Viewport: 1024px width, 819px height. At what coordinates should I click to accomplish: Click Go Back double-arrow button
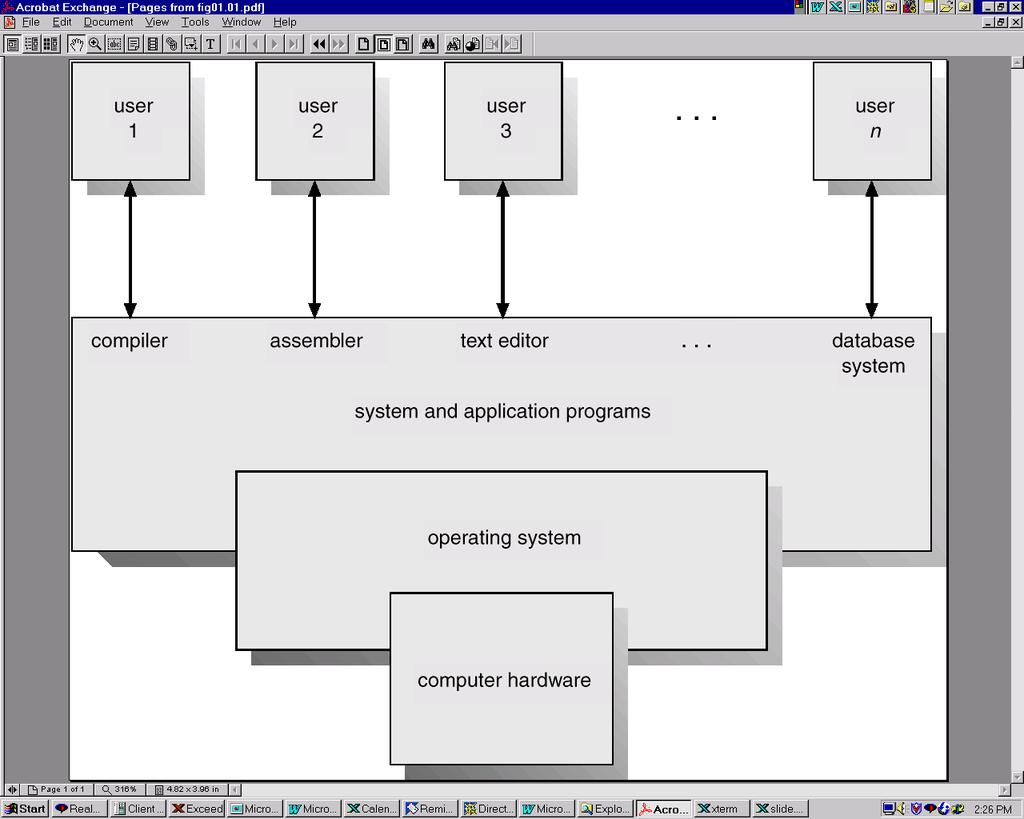pos(319,44)
